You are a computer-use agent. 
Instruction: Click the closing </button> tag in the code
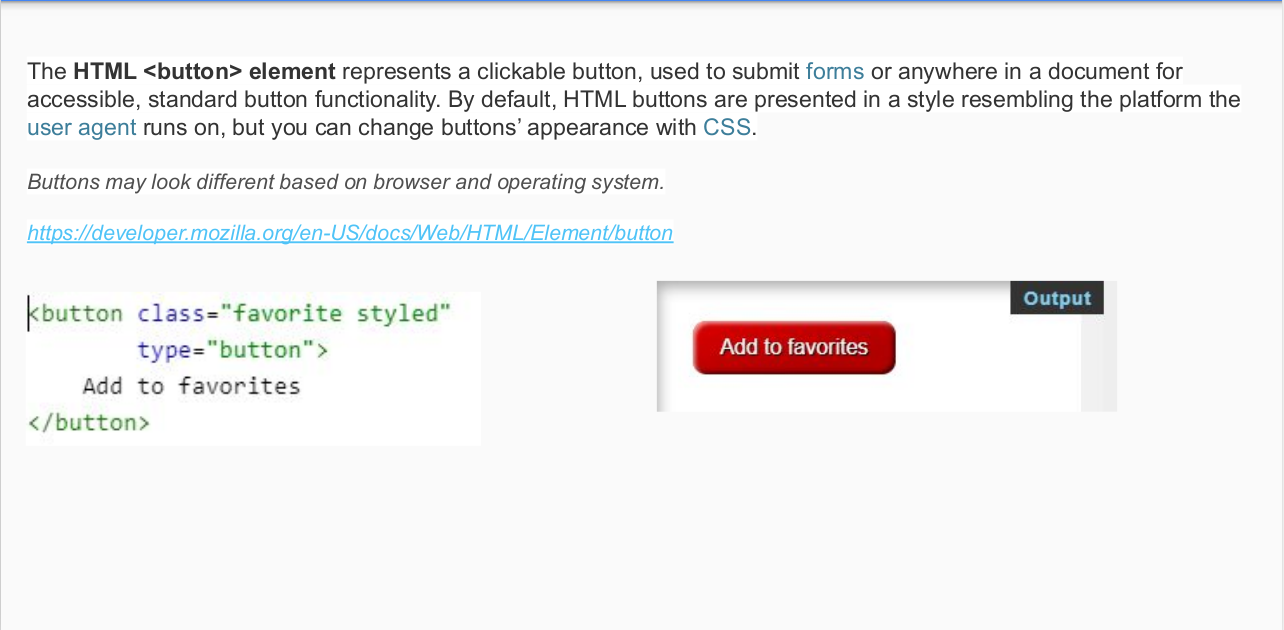[x=88, y=422]
